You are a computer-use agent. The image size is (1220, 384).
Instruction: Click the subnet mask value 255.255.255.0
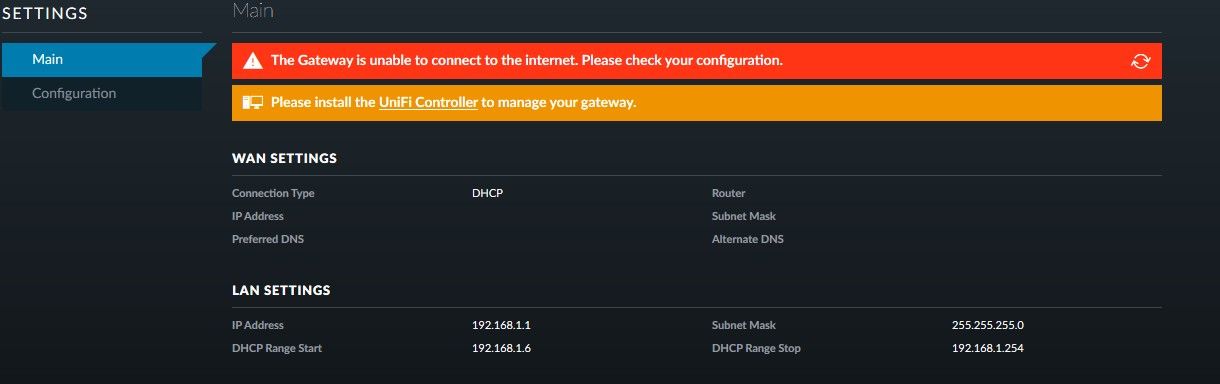(x=988, y=325)
